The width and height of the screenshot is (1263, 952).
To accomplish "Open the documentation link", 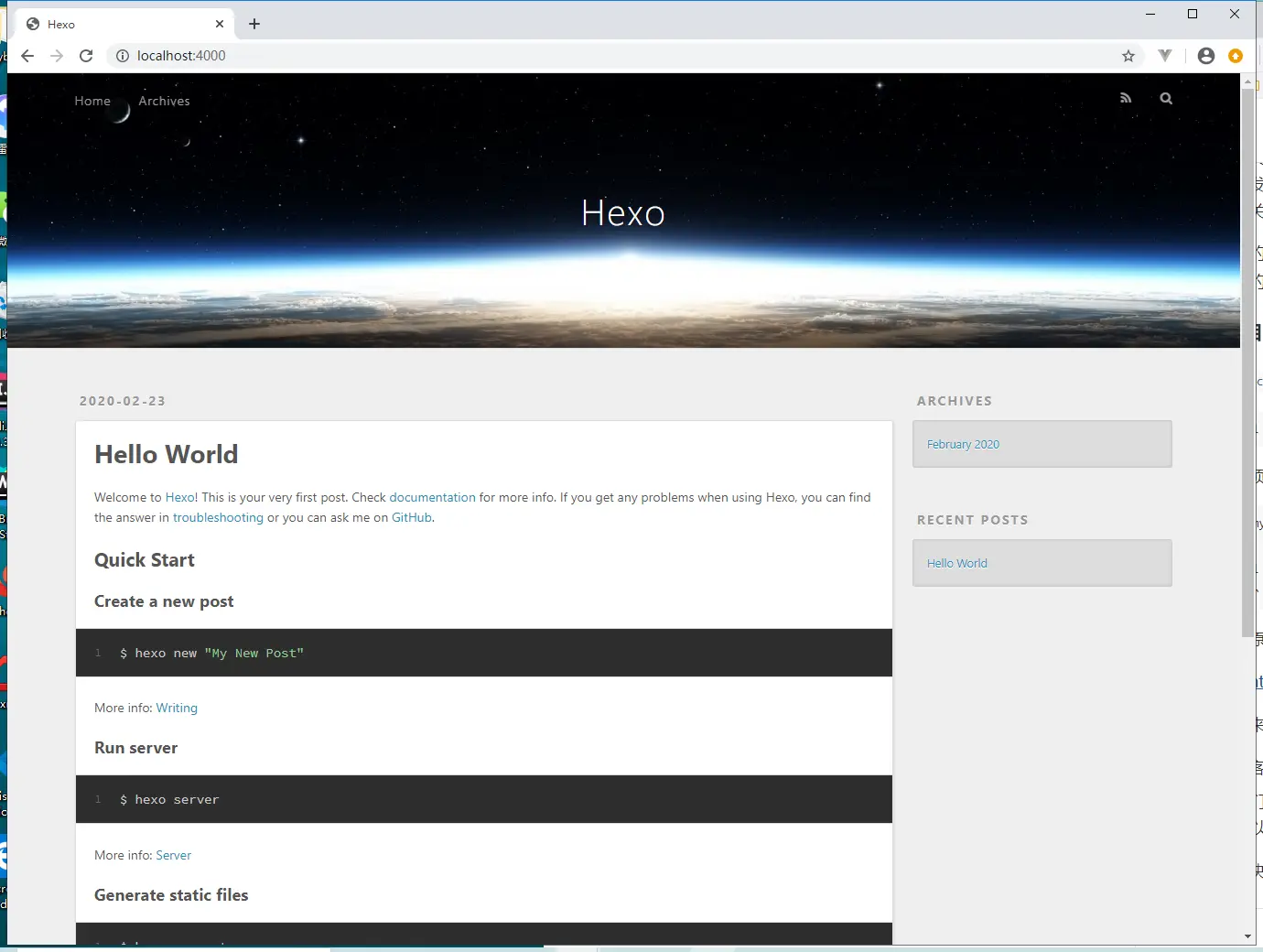I will (432, 497).
